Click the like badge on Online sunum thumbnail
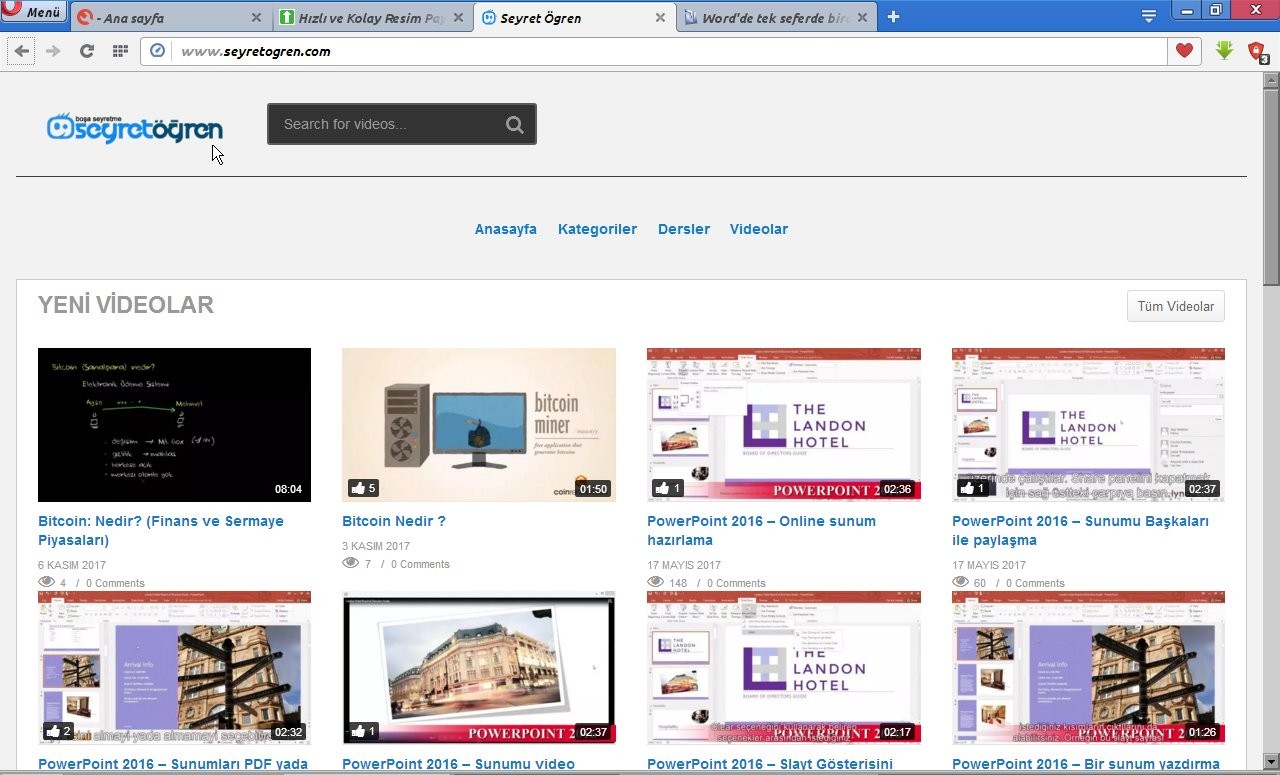 (x=668, y=488)
